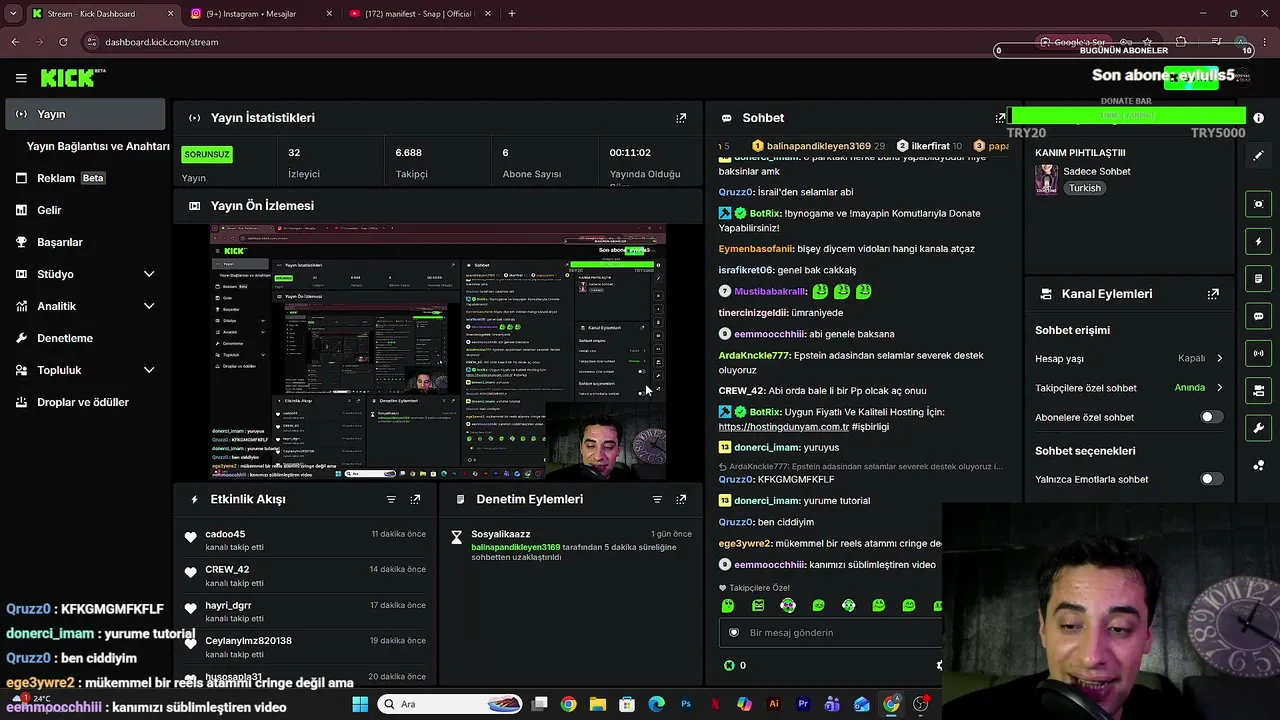1280x720 pixels.
Task: Open the hostingdunyam.com.tr link in chat
Action: click(x=784, y=427)
